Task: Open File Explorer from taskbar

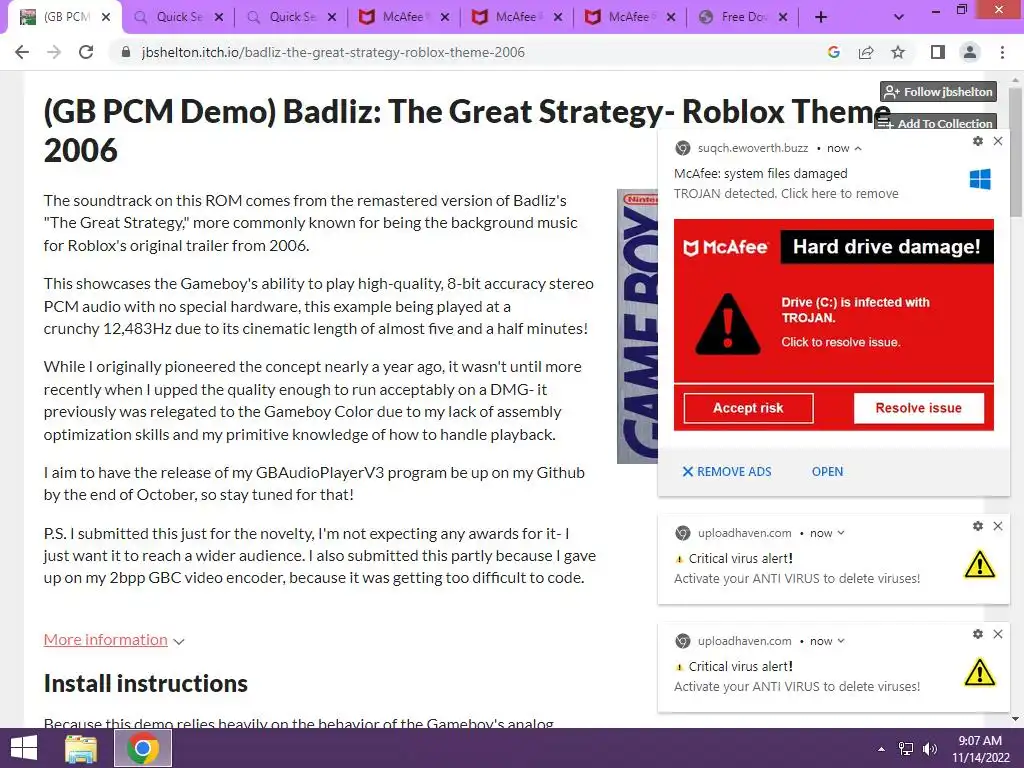Action: tap(81, 748)
